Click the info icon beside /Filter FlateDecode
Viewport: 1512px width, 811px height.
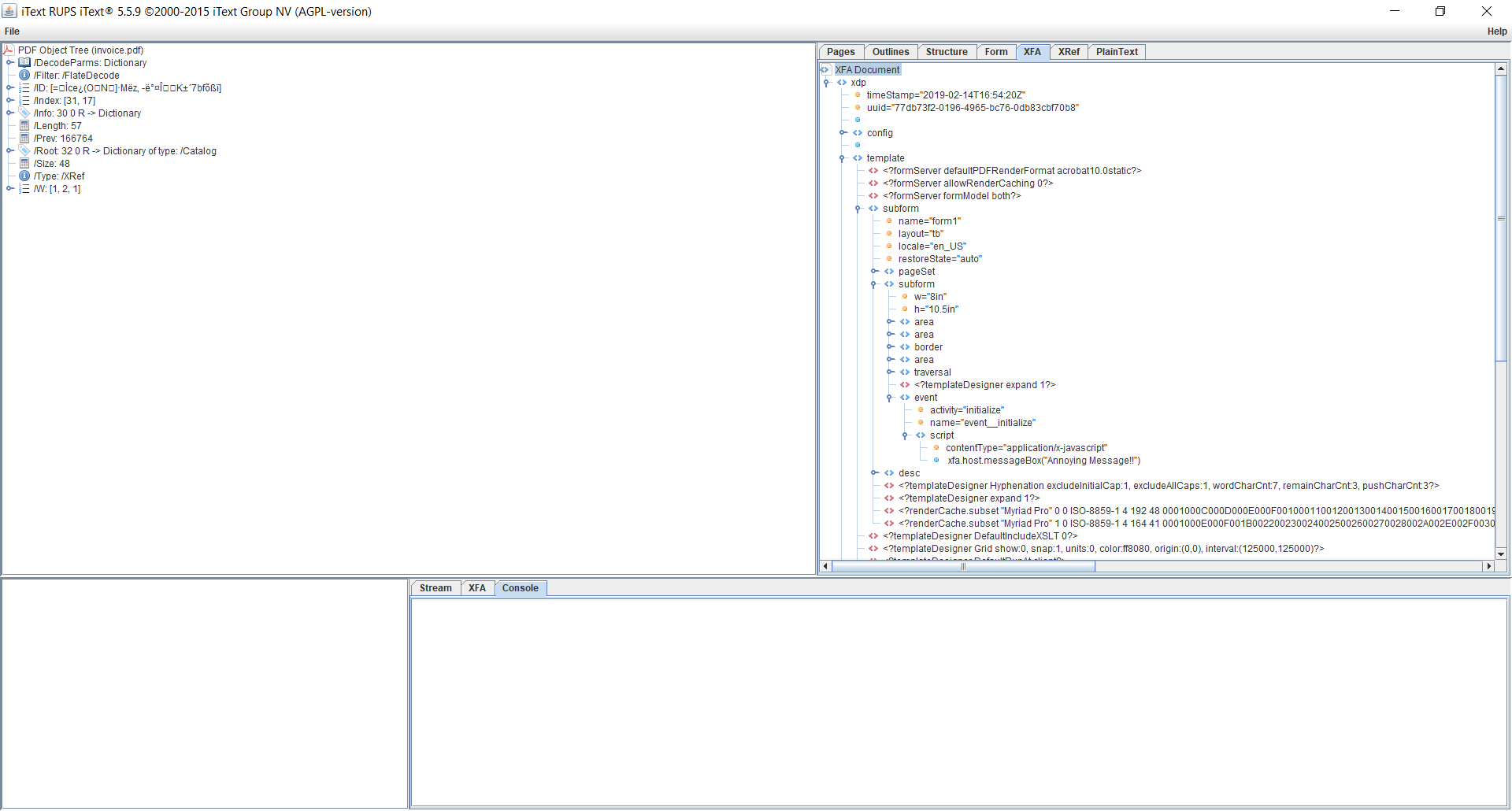coord(25,76)
